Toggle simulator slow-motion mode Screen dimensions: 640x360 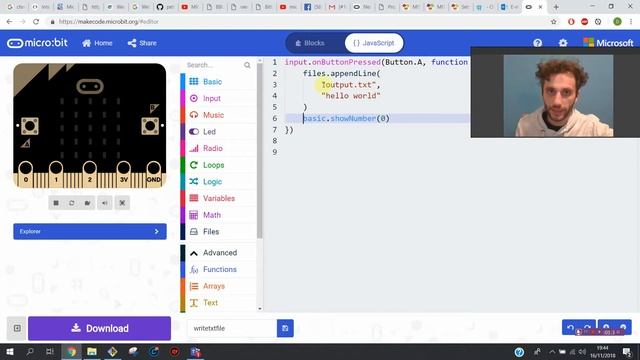click(x=87, y=203)
